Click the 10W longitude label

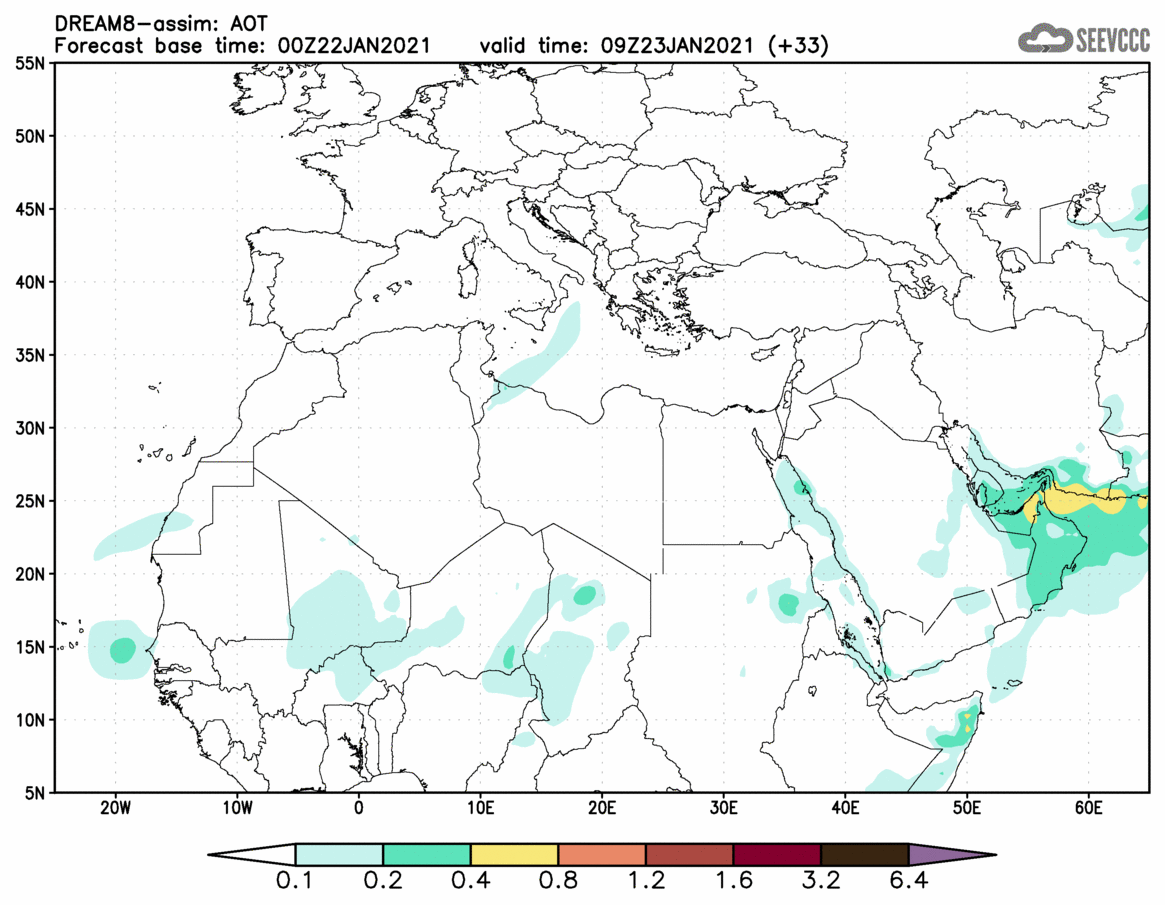pos(238,808)
